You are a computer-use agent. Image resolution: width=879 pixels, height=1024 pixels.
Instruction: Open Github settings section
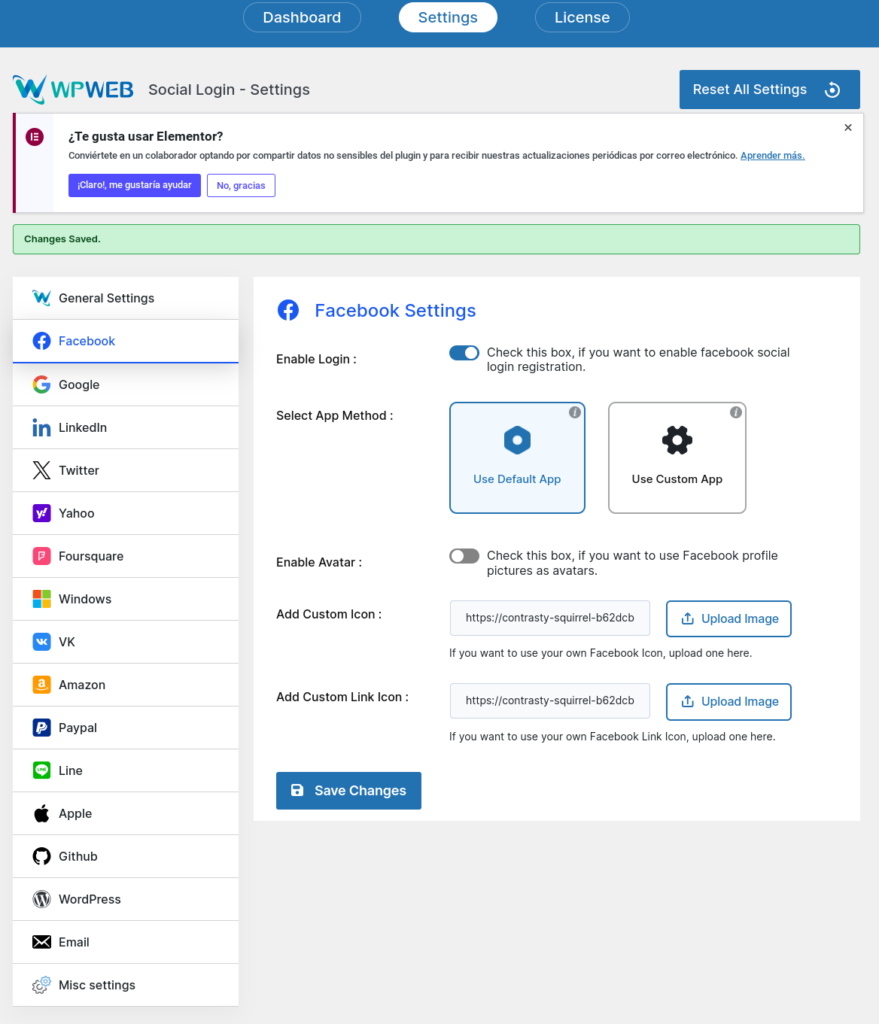[x=125, y=856]
